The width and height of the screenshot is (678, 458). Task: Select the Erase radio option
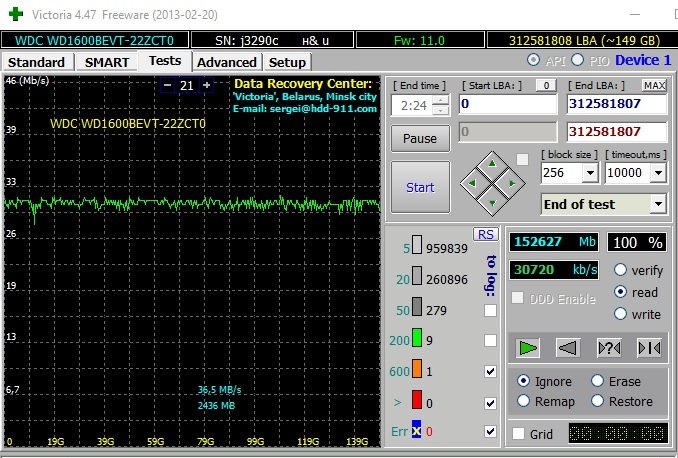597,381
